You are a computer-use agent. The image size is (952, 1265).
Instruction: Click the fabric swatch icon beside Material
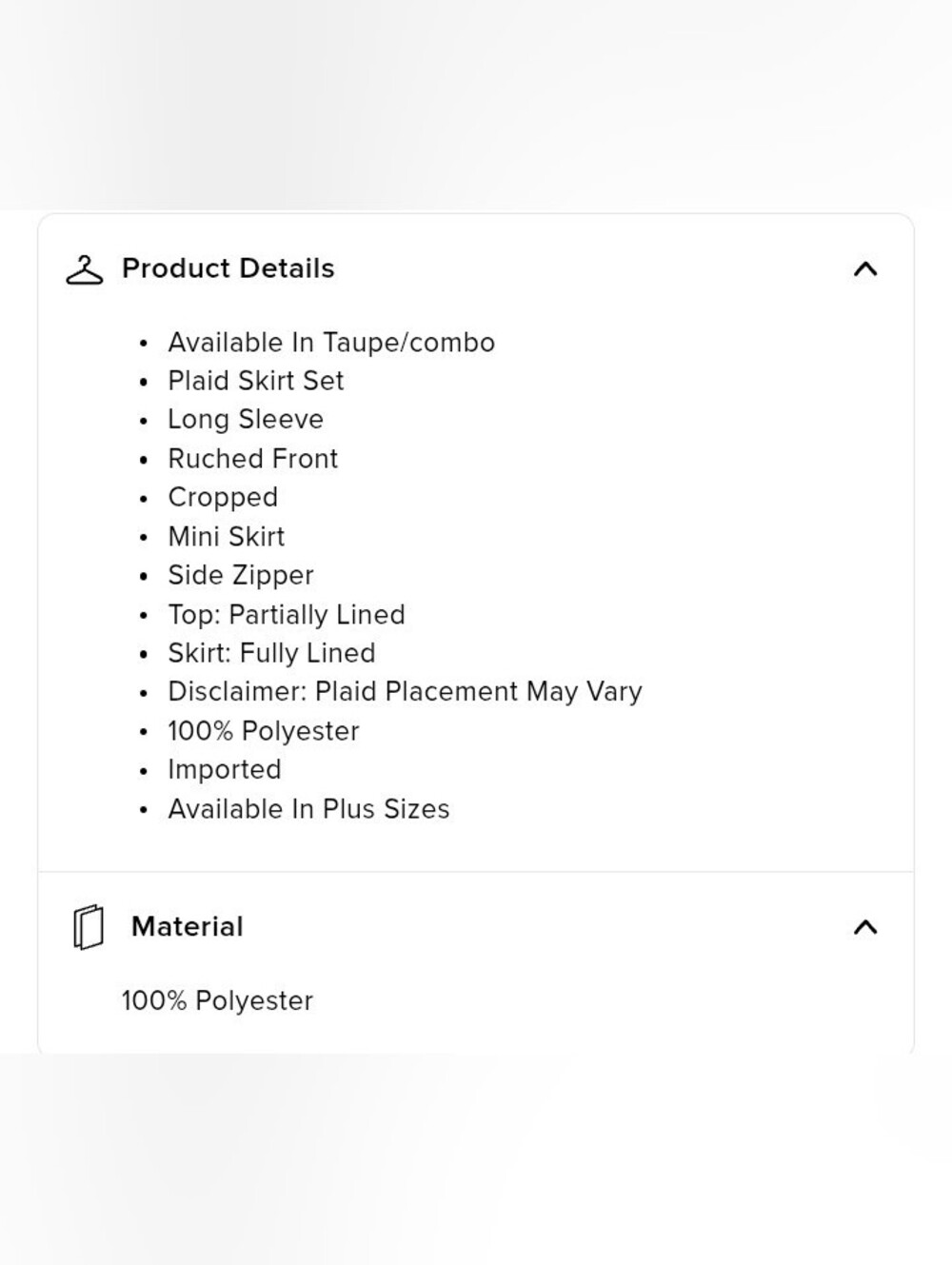88,927
